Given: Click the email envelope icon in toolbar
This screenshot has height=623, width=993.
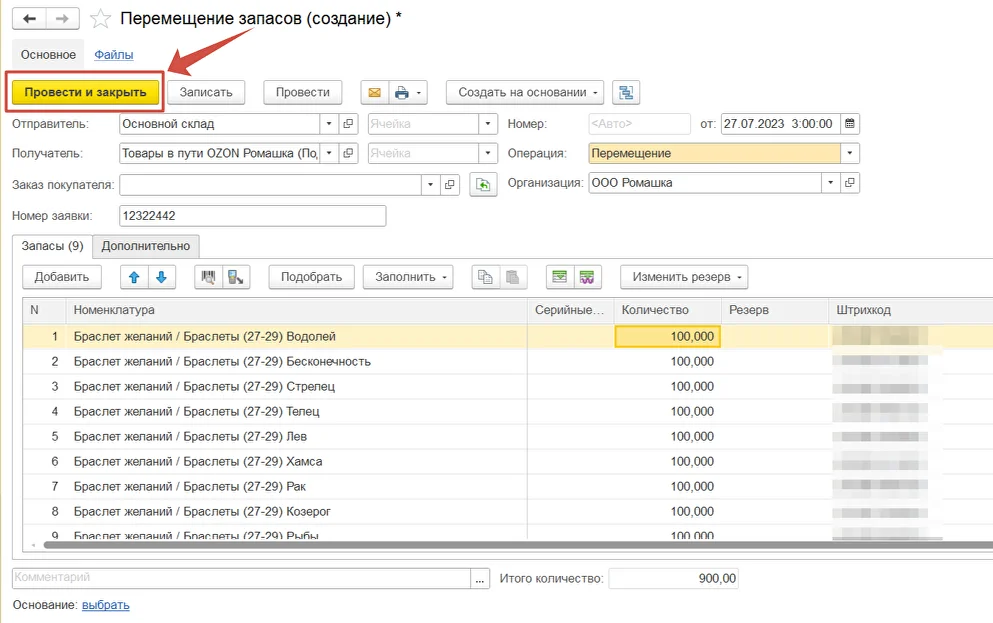Looking at the screenshot, I should pos(375,92).
